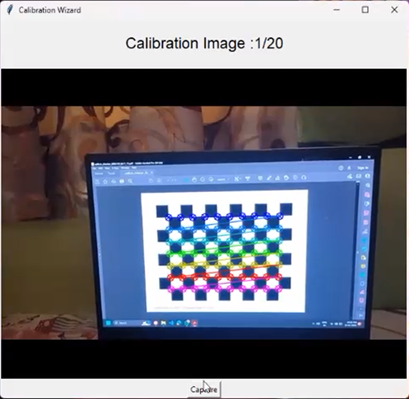Minimize the Calibration Wizard window
Image resolution: width=409 pixels, height=399 pixels.
point(337,10)
